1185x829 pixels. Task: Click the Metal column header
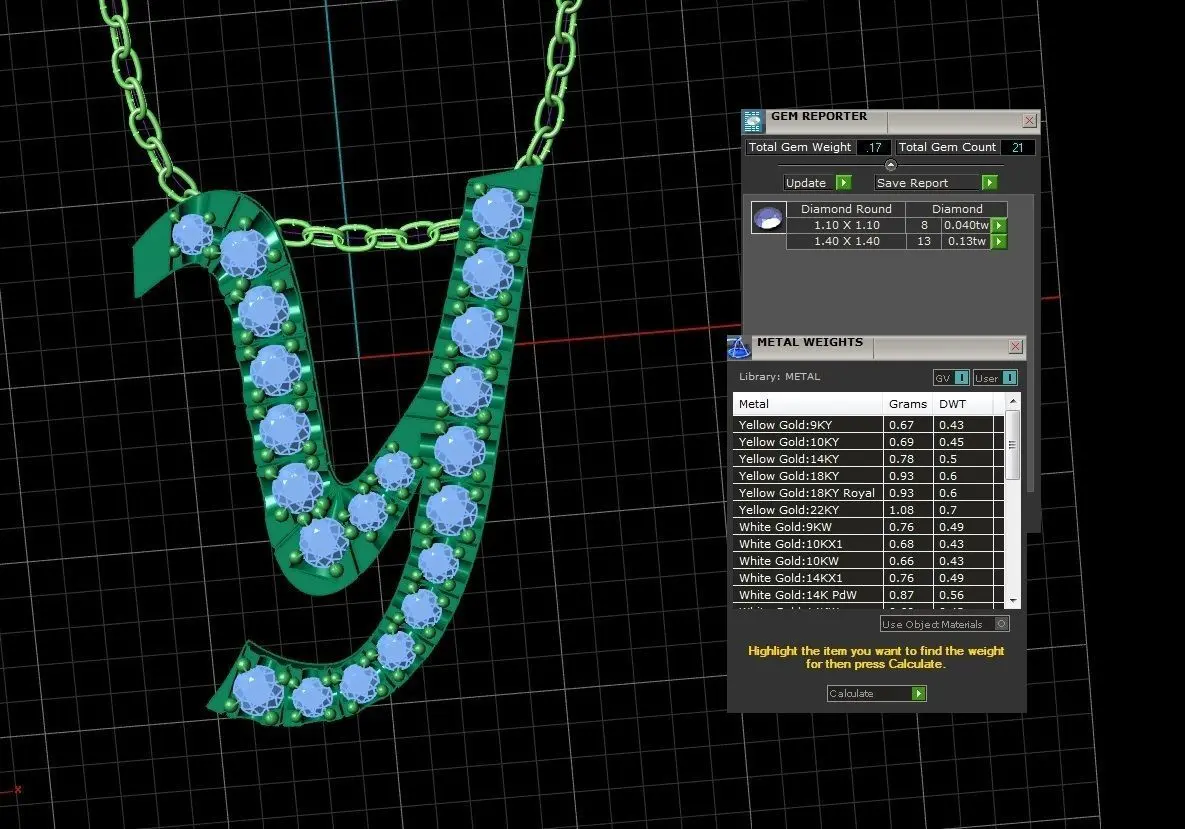pyautogui.click(x=807, y=404)
